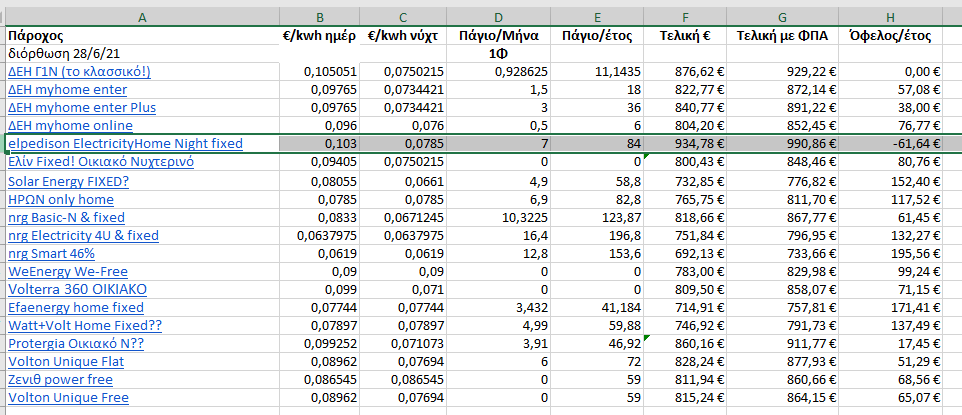Select cell with value 0,08055
The image size is (962, 415).
318,182
